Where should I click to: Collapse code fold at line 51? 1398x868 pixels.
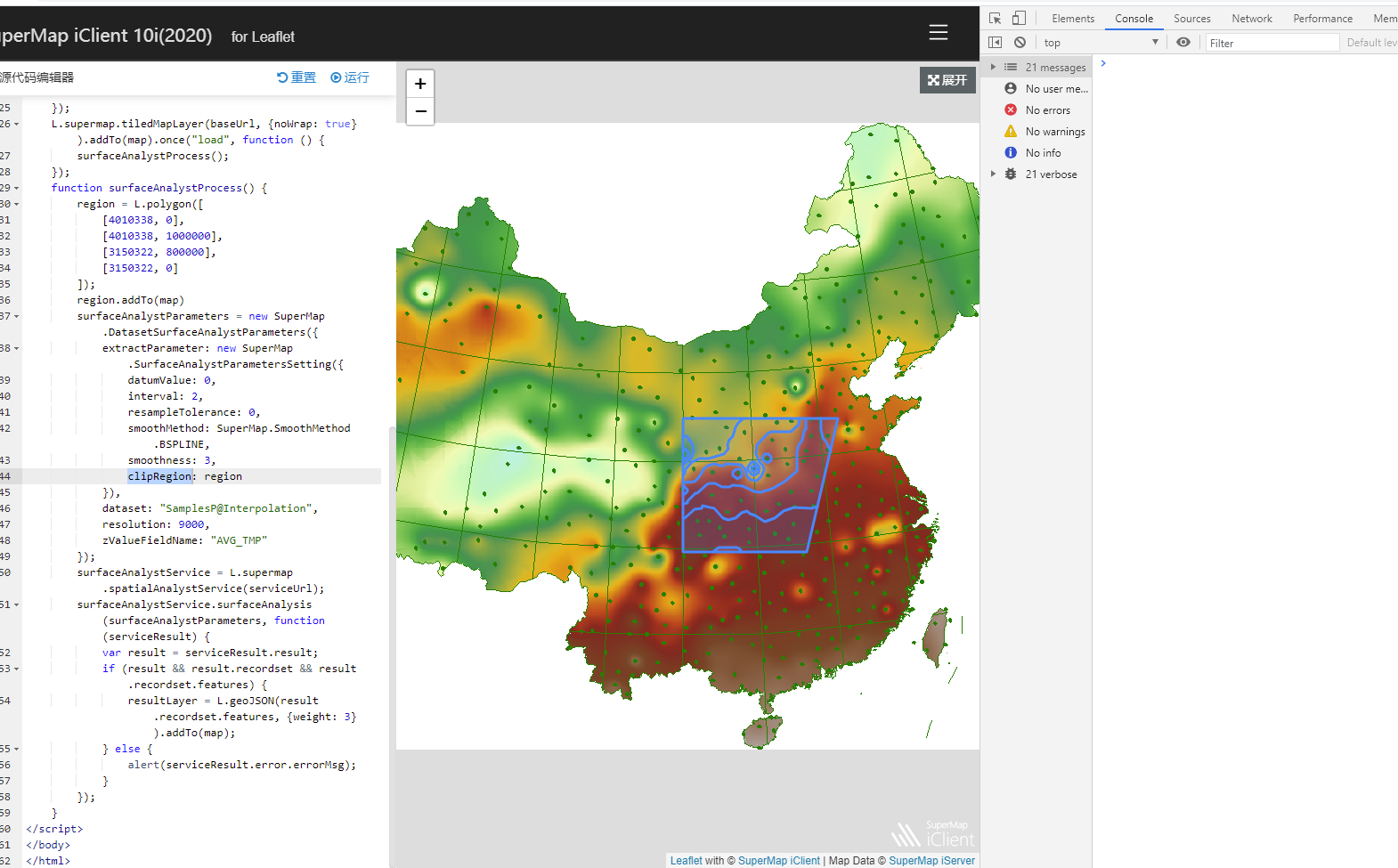click(x=16, y=604)
